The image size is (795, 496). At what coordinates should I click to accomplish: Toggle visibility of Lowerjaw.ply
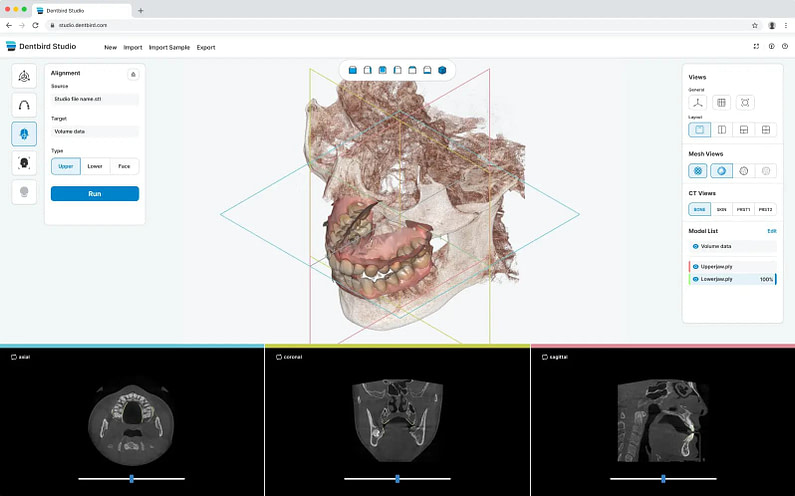pyautogui.click(x=695, y=279)
